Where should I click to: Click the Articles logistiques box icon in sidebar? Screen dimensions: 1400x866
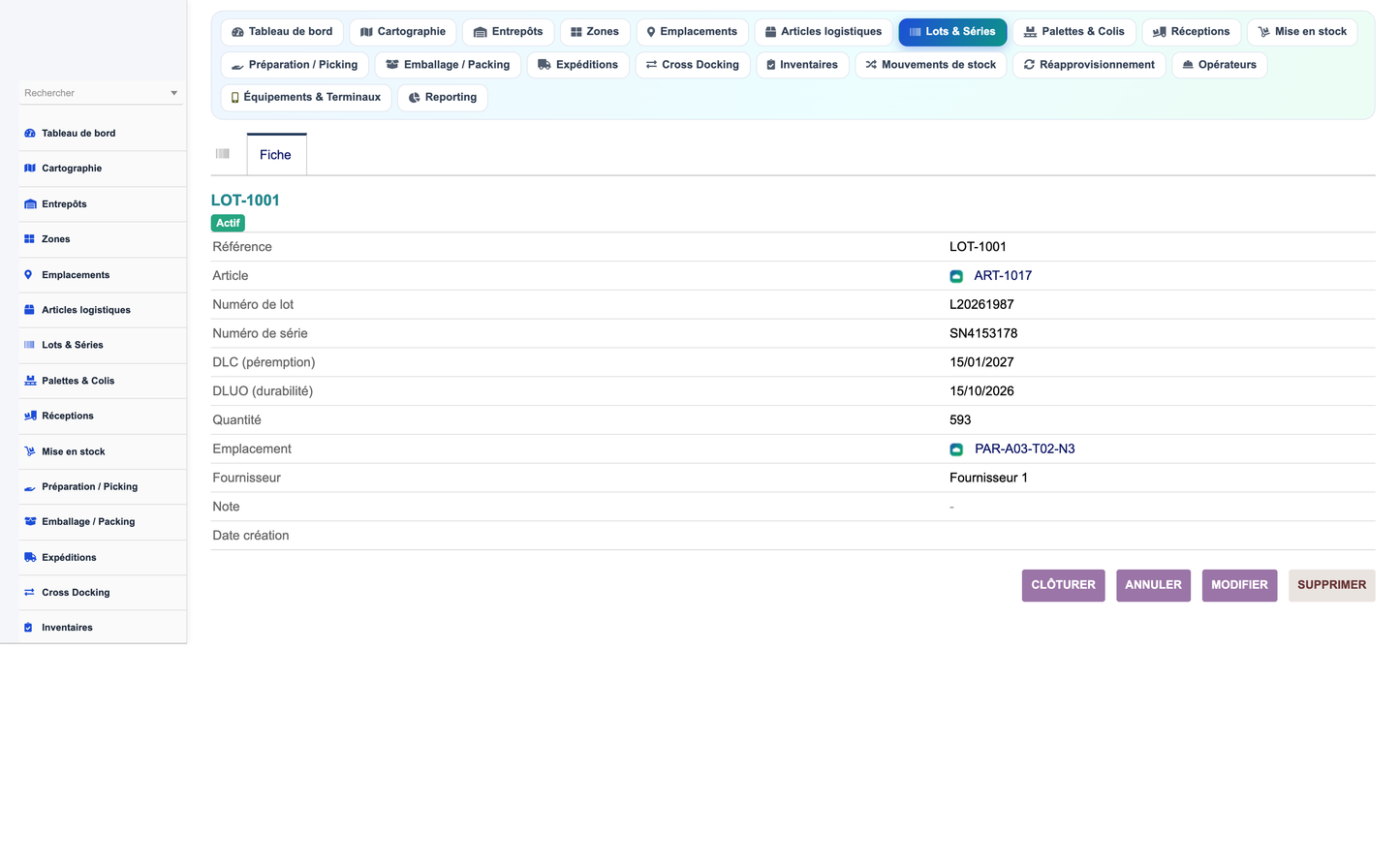29,310
